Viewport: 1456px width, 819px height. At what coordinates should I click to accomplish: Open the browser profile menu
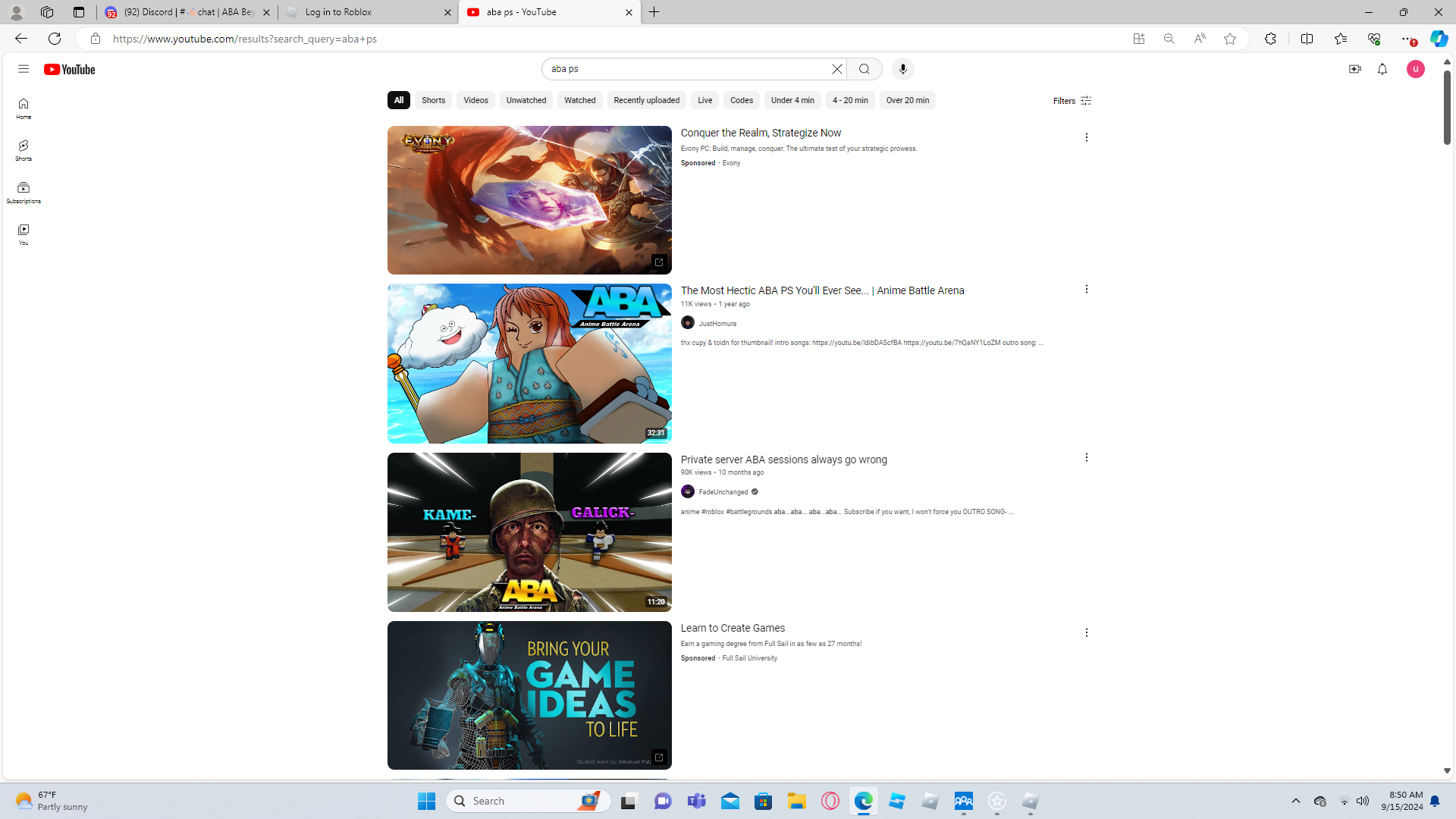(x=16, y=12)
